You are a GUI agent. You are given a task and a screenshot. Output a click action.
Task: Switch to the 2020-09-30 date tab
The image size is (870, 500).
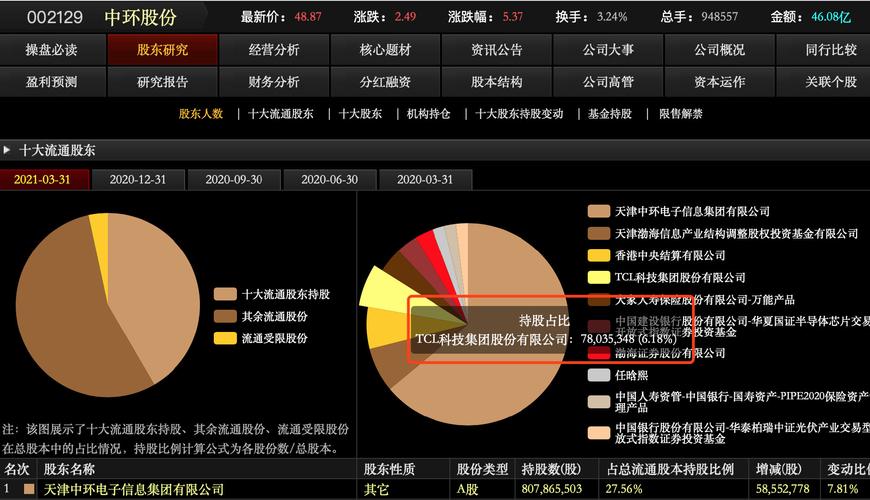(234, 180)
